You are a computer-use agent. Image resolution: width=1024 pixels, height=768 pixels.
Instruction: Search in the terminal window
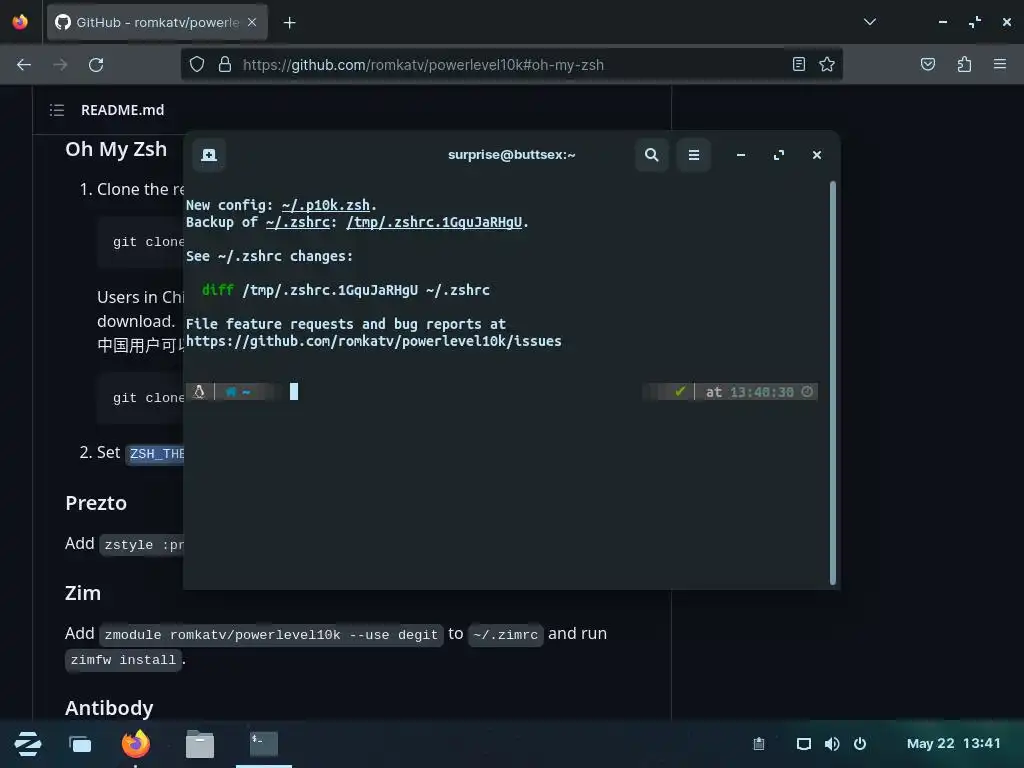(651, 155)
